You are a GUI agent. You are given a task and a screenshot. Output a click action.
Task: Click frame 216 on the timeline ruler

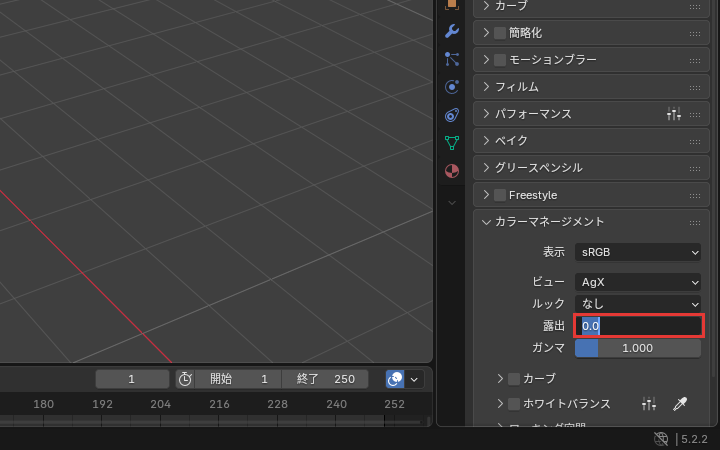219,404
